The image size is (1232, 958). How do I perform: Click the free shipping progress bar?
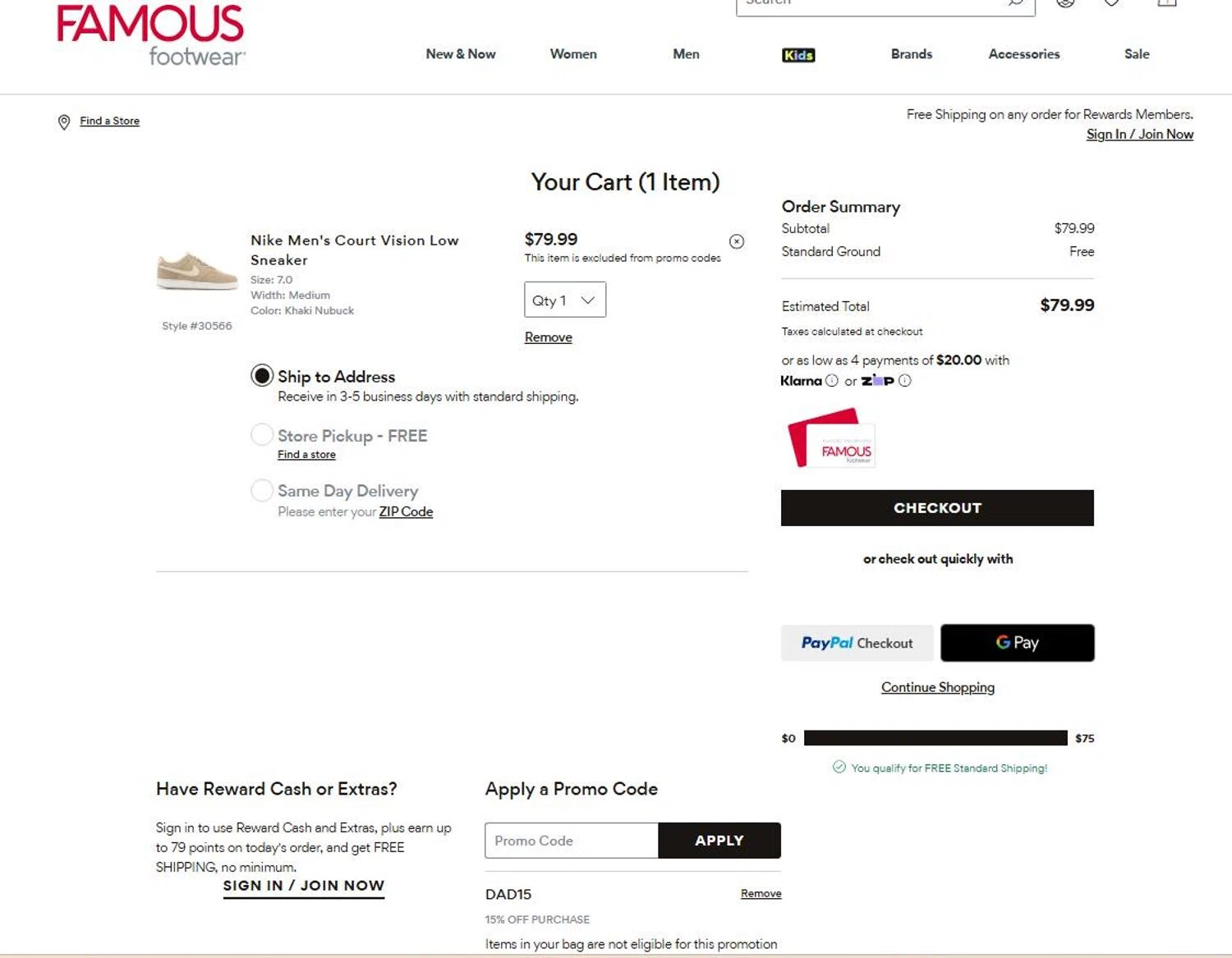935,738
